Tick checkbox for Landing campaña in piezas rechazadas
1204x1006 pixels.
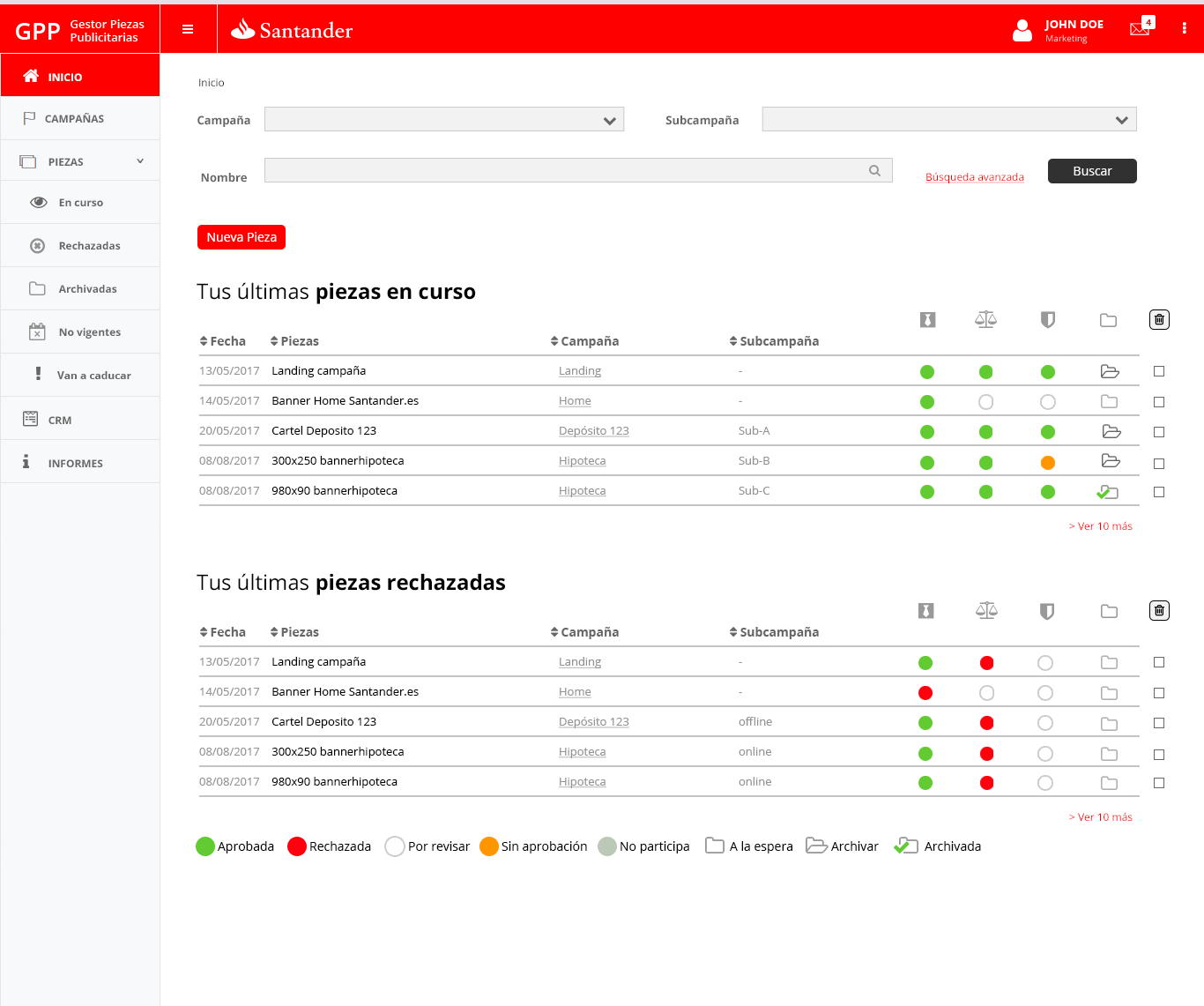coord(1159,662)
